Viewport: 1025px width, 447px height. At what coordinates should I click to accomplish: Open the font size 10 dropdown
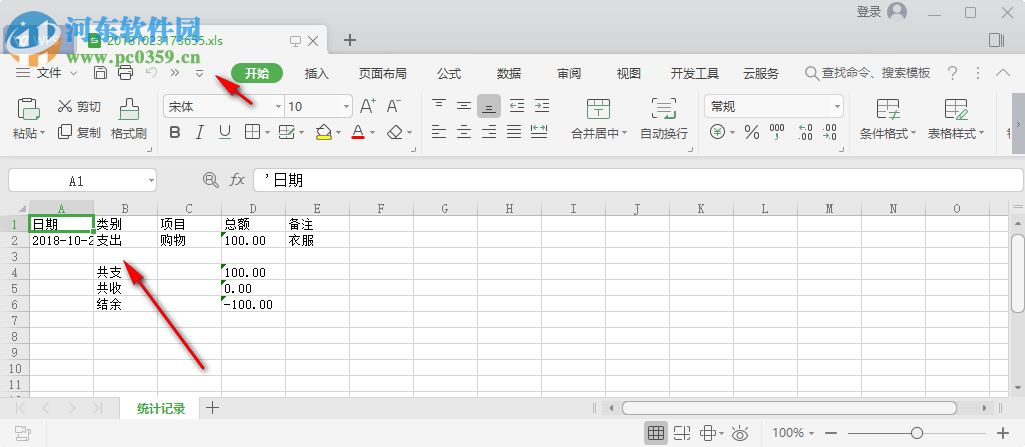[x=346, y=107]
